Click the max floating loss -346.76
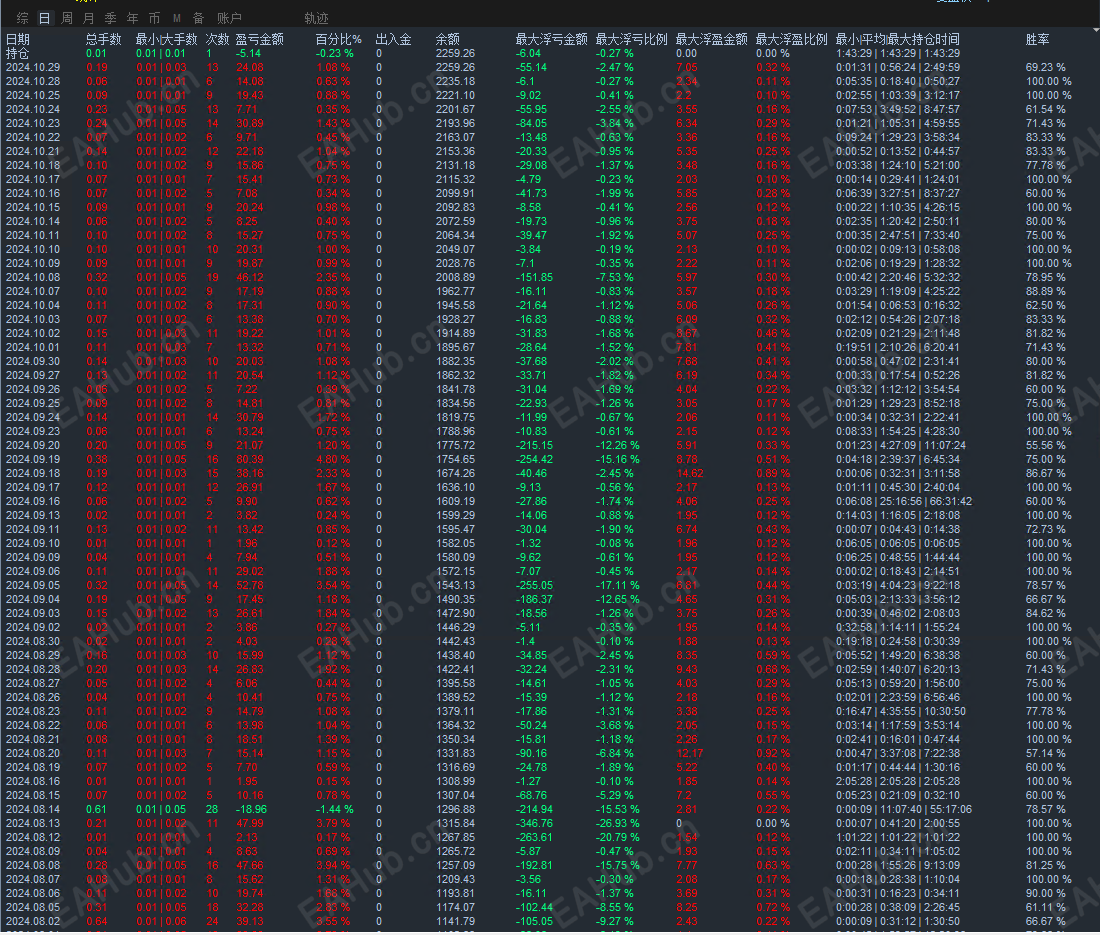The width and height of the screenshot is (1100, 935). 535,823
